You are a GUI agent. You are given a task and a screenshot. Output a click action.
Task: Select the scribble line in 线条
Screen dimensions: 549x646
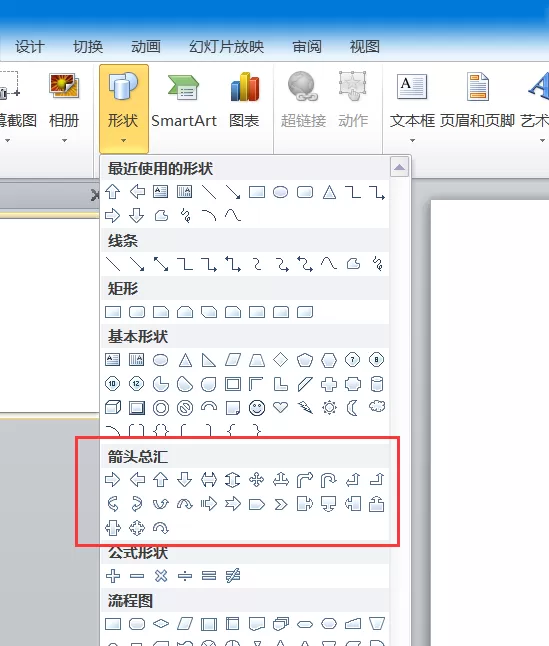(x=377, y=264)
